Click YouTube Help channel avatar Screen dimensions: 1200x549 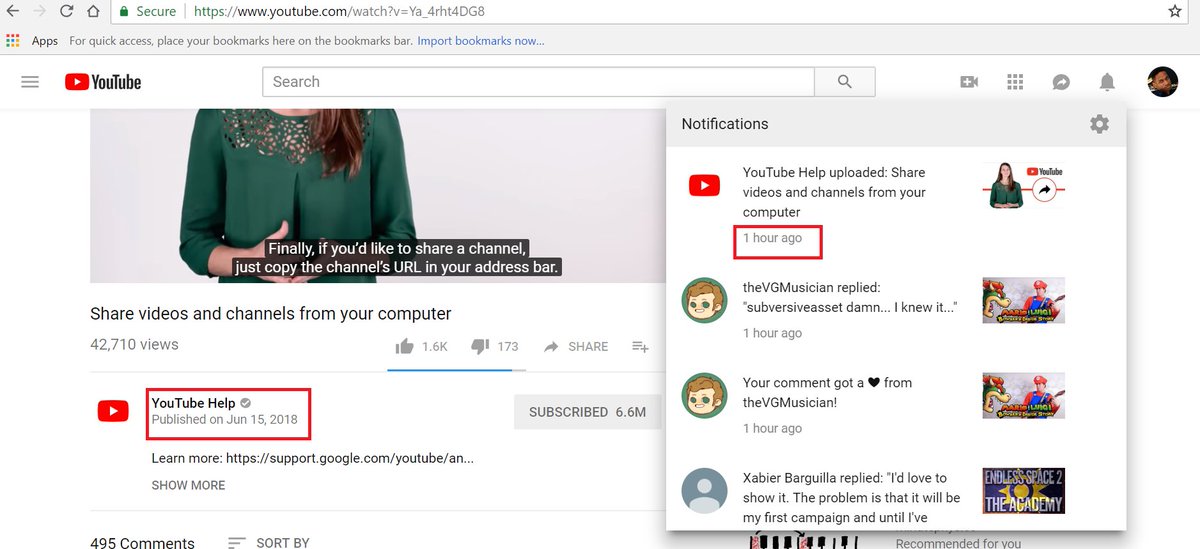(x=113, y=411)
